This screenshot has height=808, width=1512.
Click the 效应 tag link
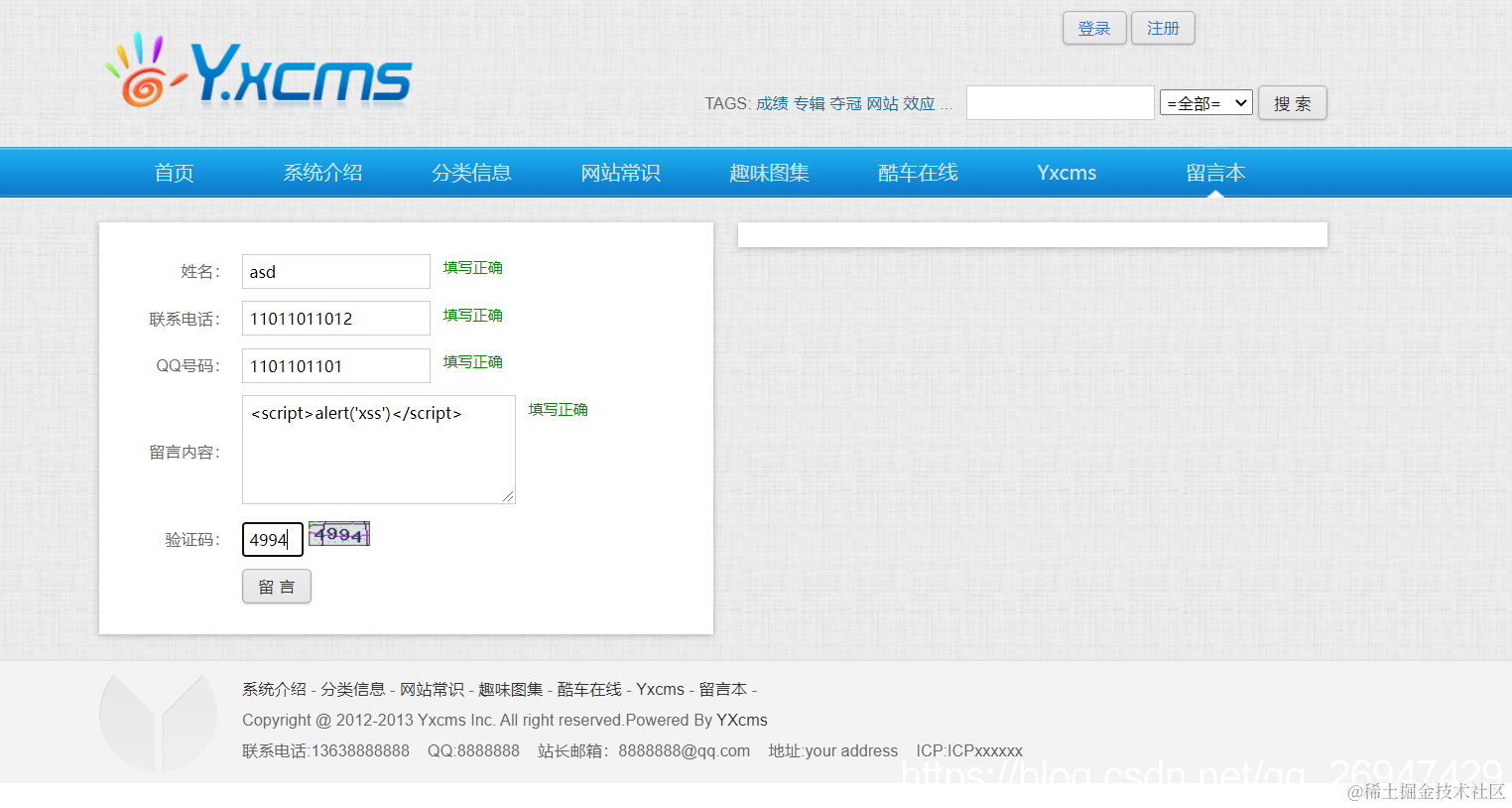(x=919, y=103)
